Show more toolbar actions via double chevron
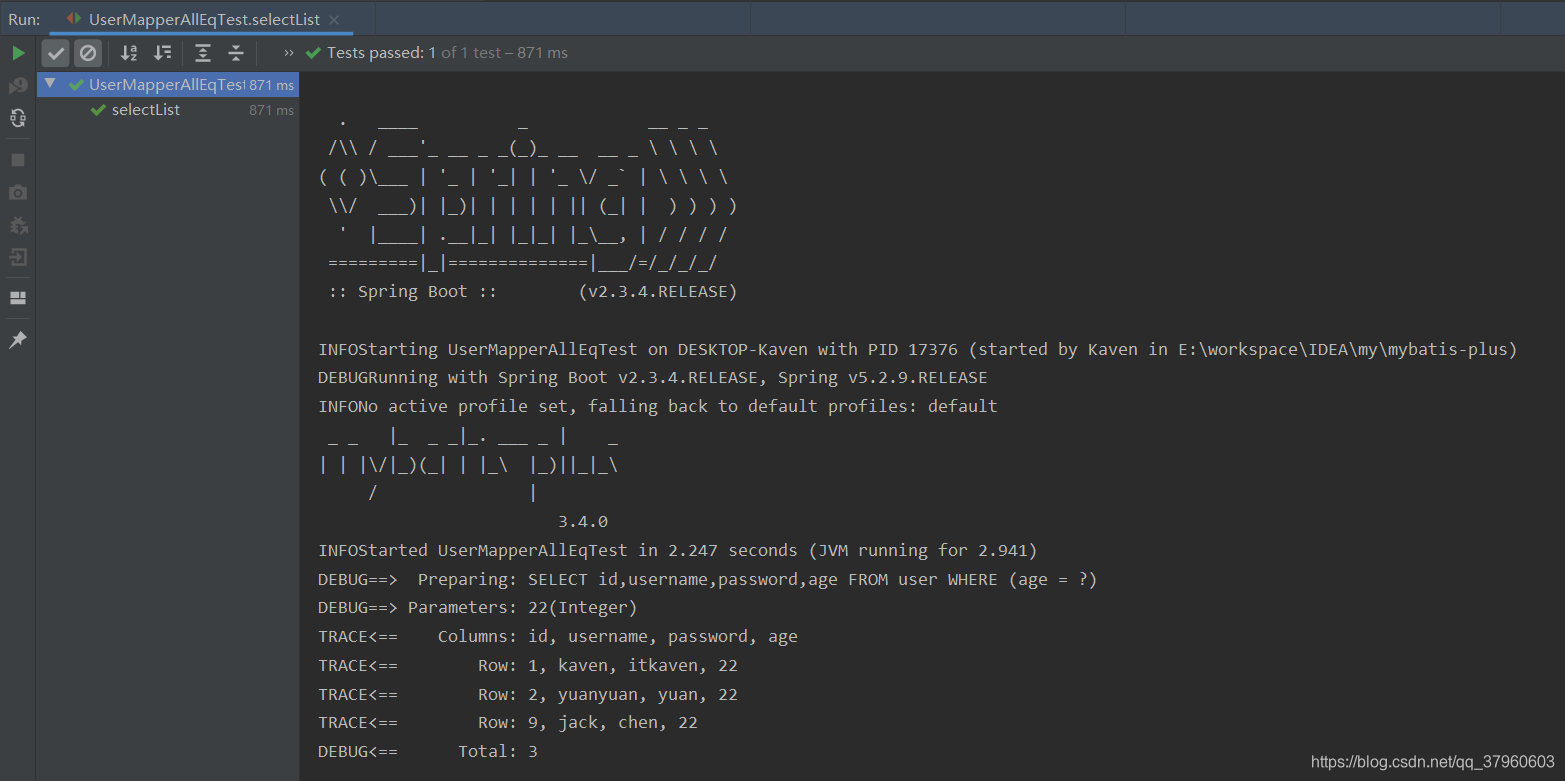 pos(289,53)
